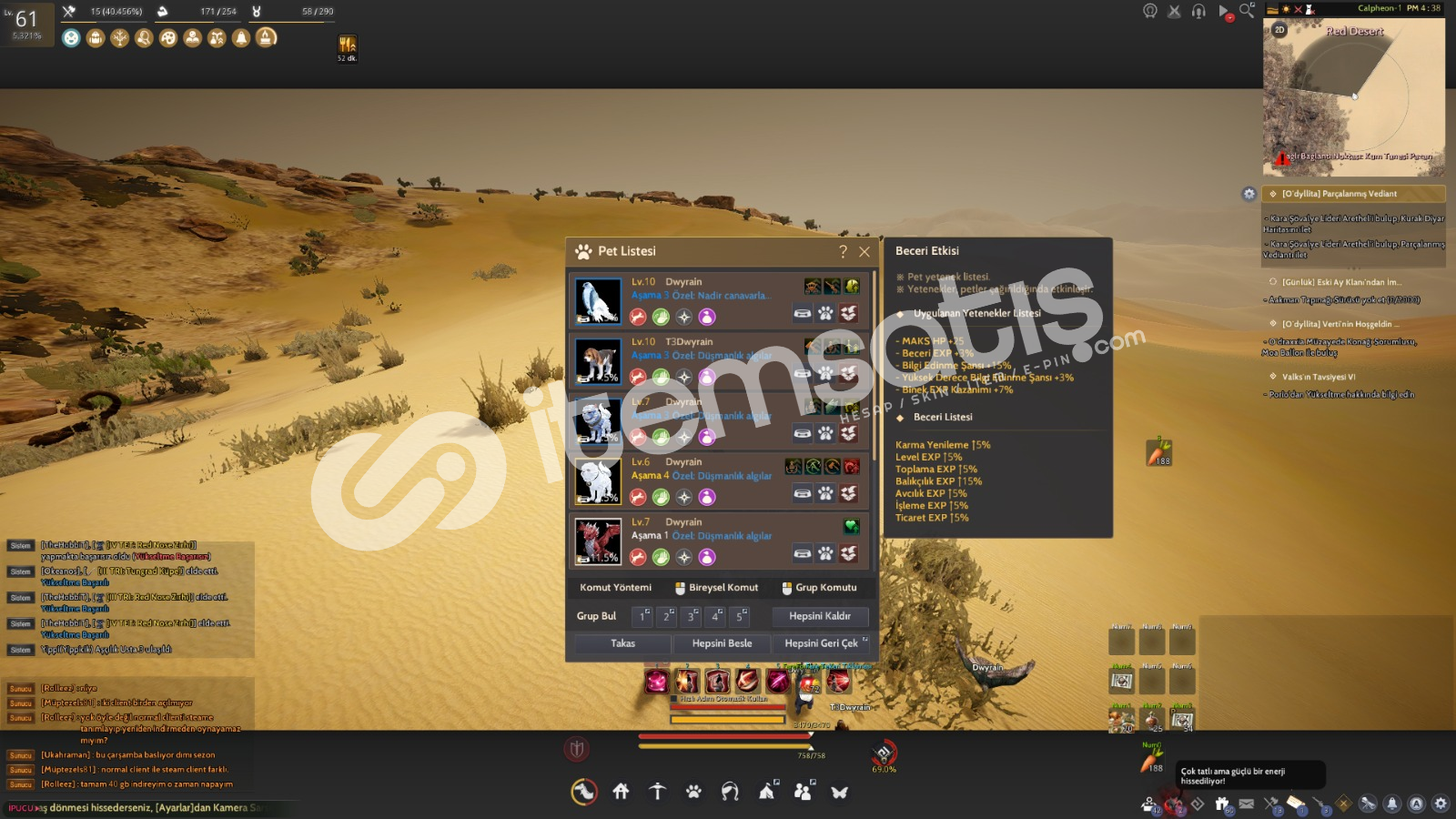Screen dimensions: 1456x819
Task: Click the Hepsini Kaldır button
Action: (x=820, y=616)
